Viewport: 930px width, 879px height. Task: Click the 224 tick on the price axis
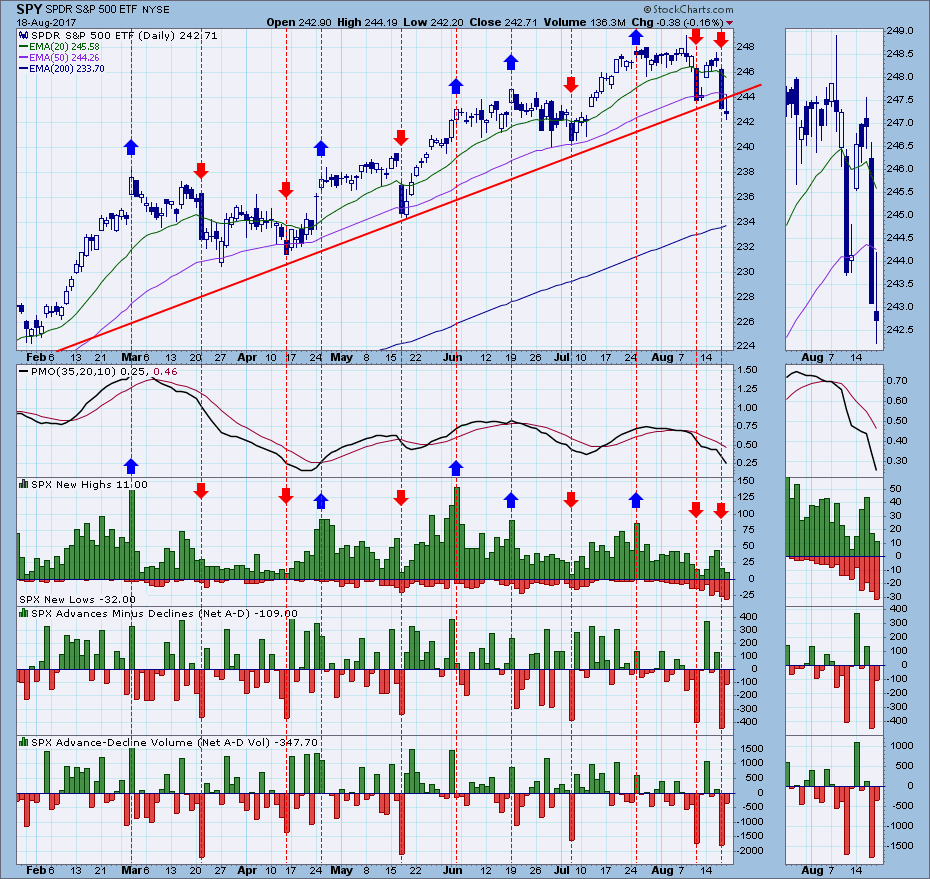pyautogui.click(x=747, y=346)
